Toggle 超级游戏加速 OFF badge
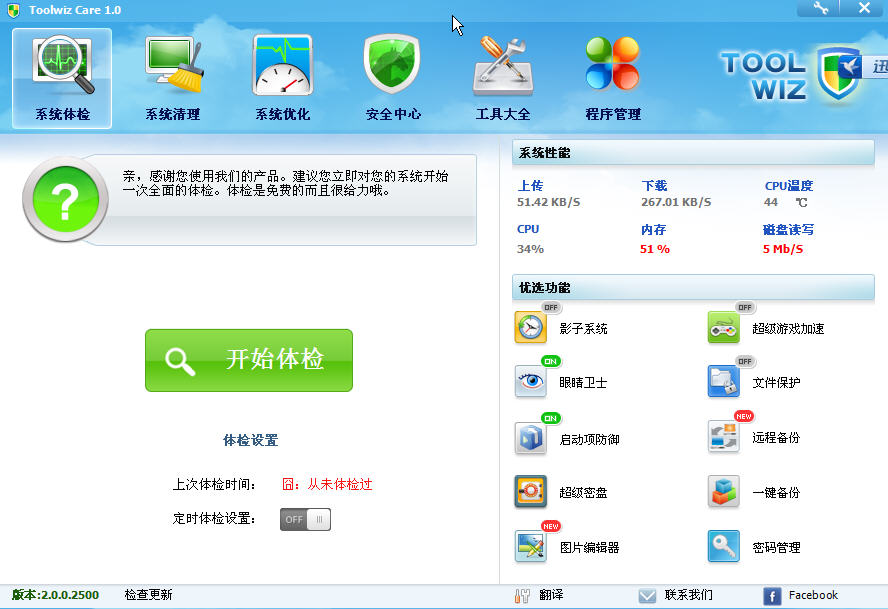This screenshot has height=609, width=888. pyautogui.click(x=744, y=307)
